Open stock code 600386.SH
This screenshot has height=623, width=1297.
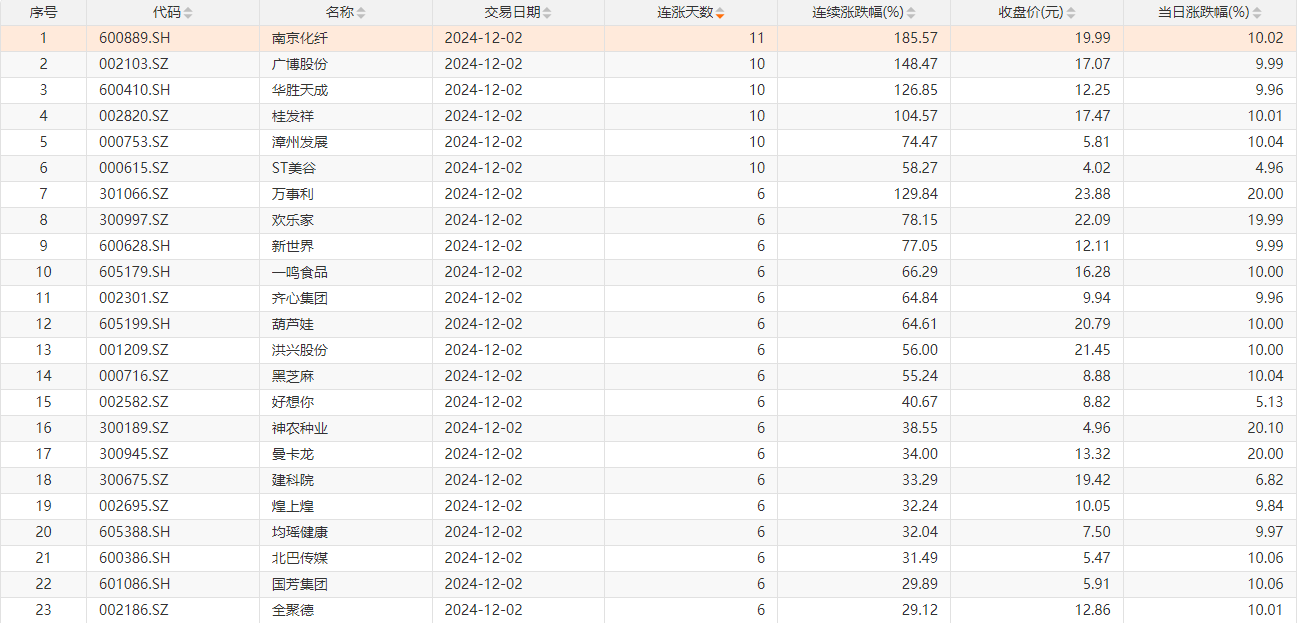click(x=135, y=558)
